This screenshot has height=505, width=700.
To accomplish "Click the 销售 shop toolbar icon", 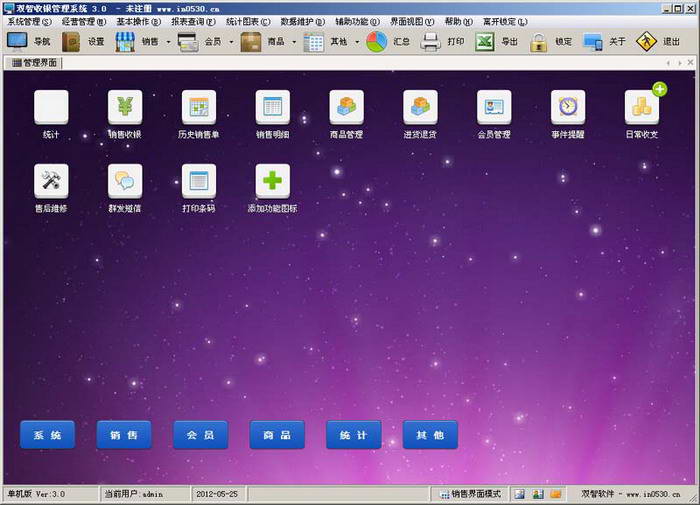I will [125, 42].
